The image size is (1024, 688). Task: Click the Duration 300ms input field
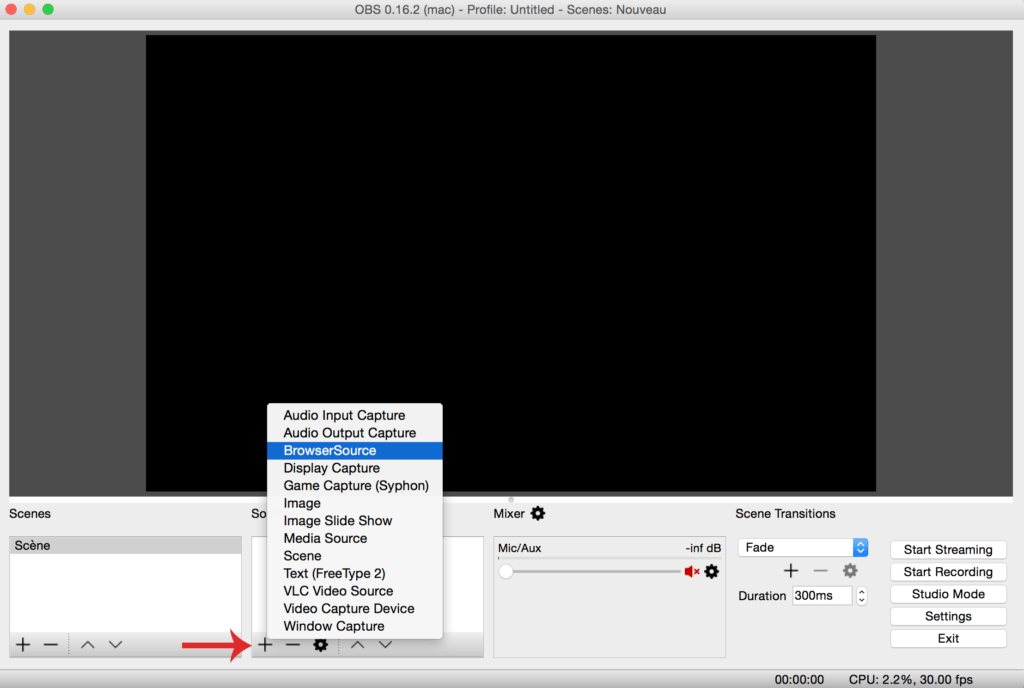[821, 596]
